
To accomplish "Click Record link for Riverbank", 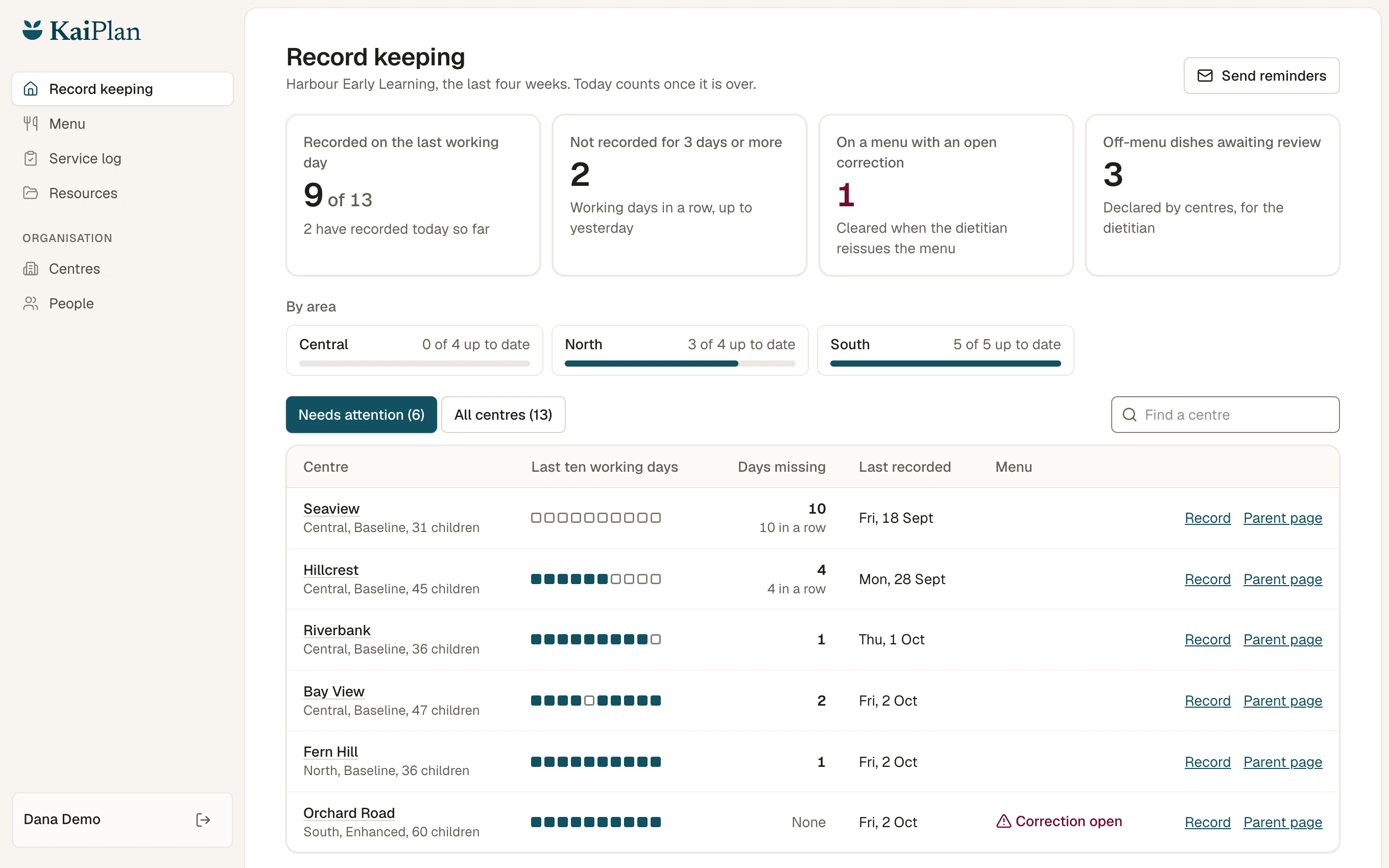I will (x=1208, y=640).
